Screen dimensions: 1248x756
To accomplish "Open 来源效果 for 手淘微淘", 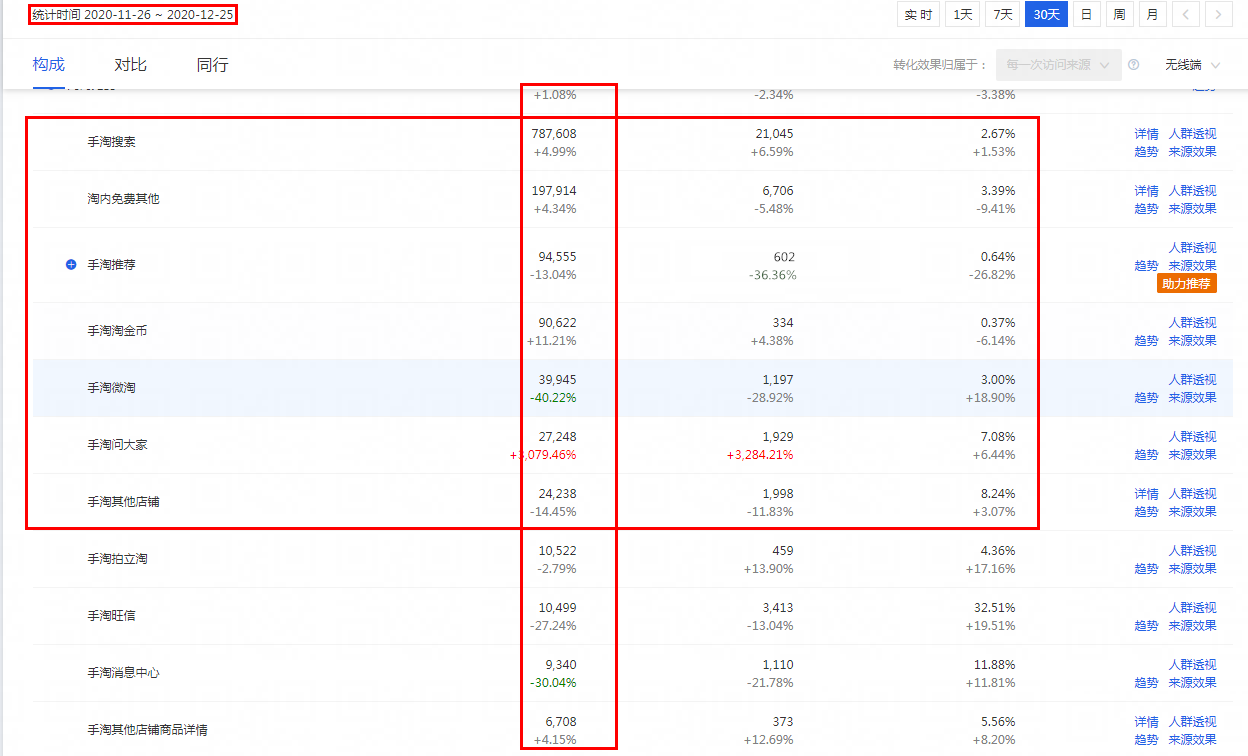I will [x=1192, y=398].
